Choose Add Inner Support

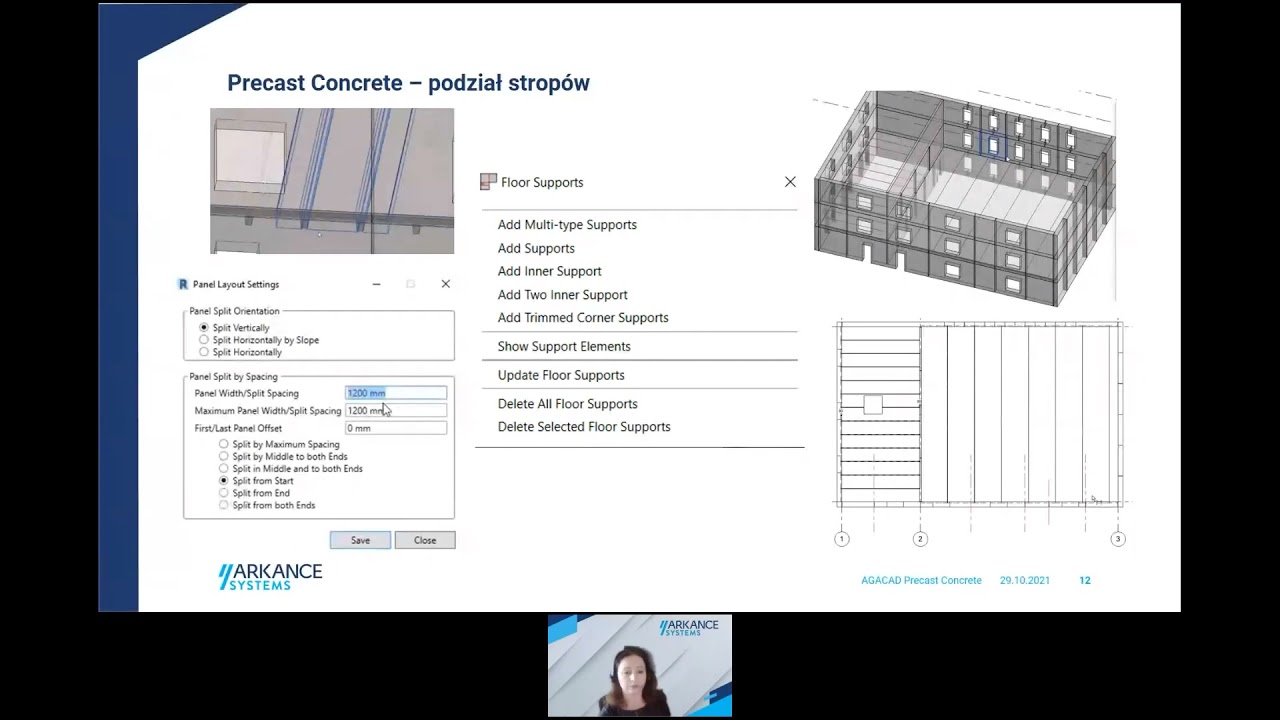coord(550,271)
